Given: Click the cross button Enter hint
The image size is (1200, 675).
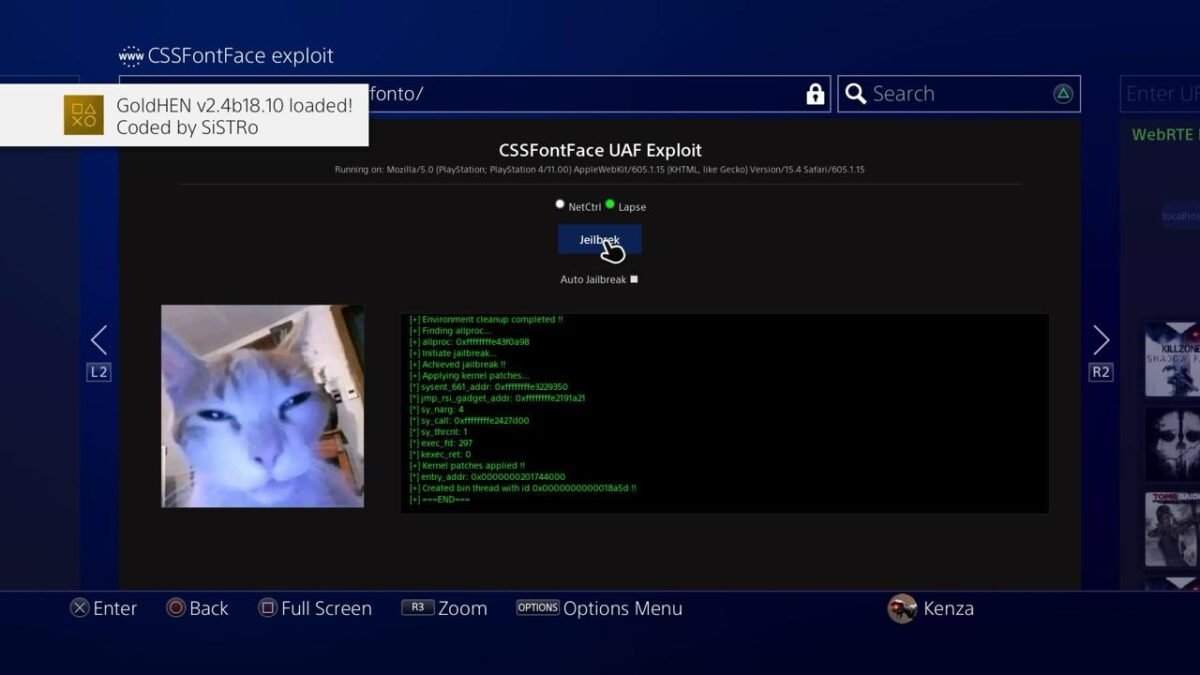Looking at the screenshot, I should pos(103,608).
